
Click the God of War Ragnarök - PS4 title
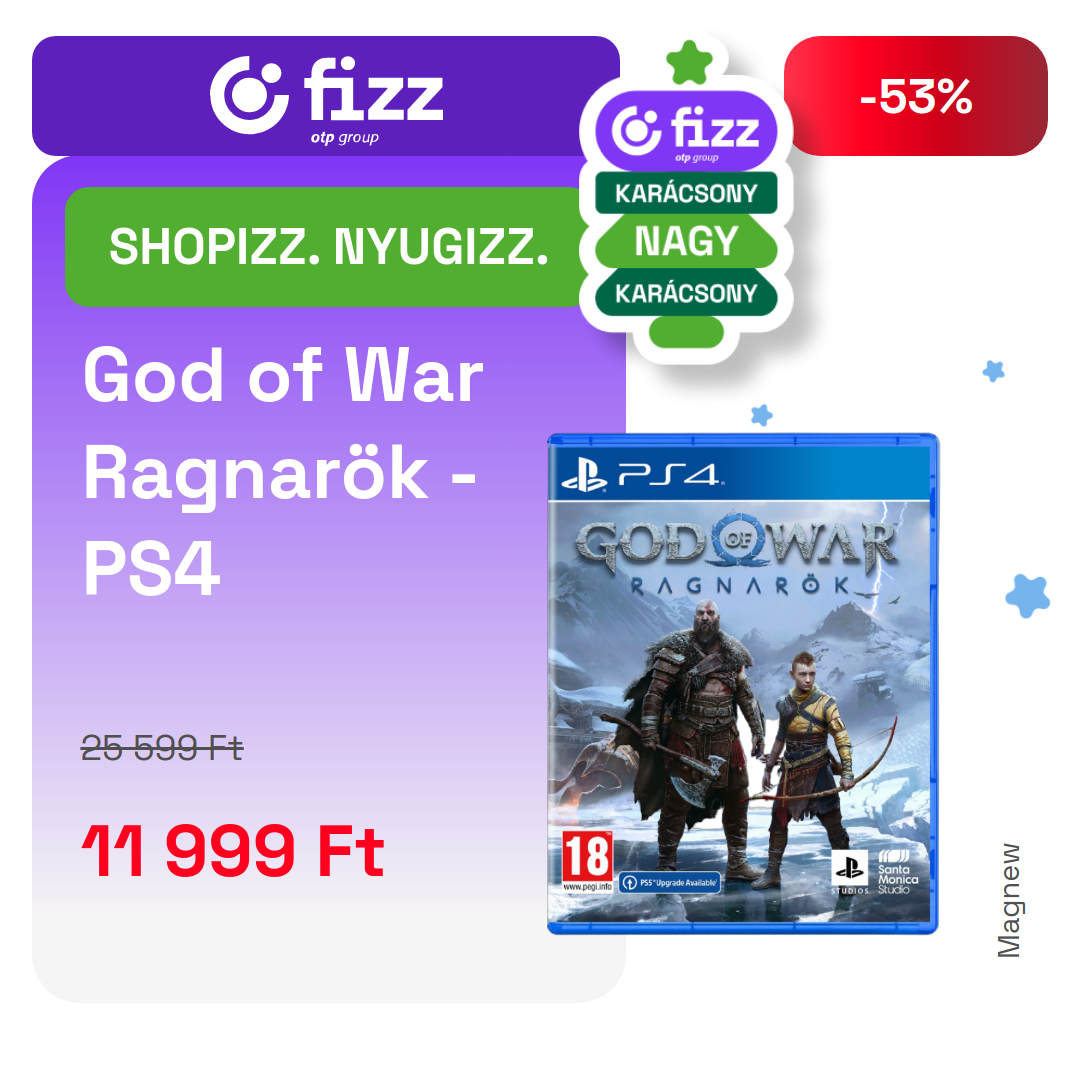click(282, 472)
